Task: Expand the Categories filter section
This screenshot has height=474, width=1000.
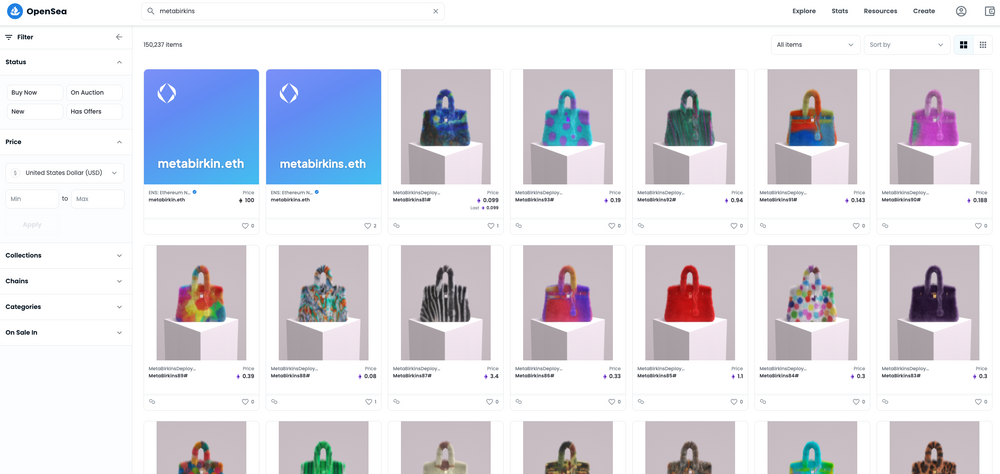Action: [66, 307]
